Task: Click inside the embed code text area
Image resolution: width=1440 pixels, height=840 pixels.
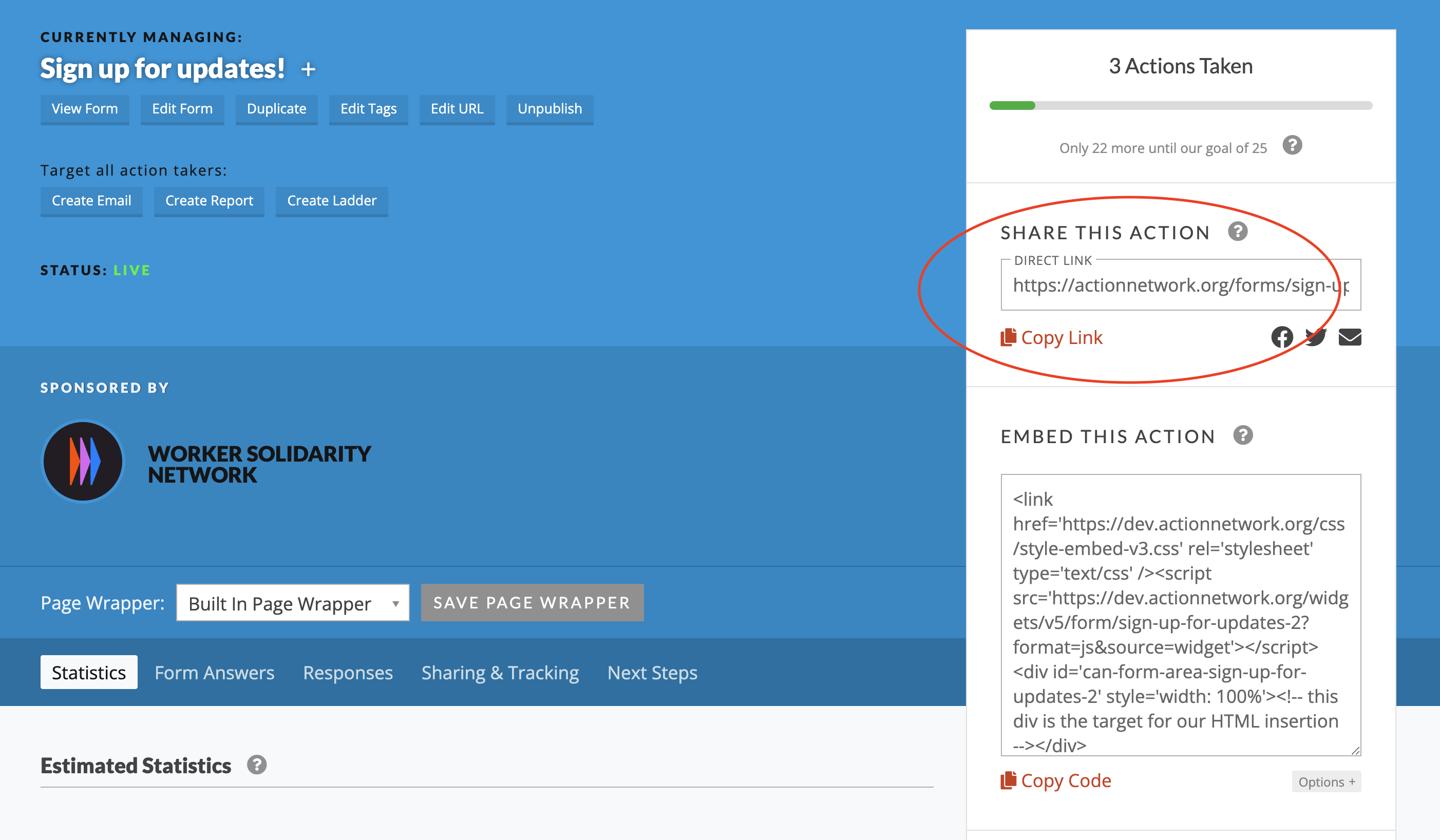Action: [x=1181, y=615]
